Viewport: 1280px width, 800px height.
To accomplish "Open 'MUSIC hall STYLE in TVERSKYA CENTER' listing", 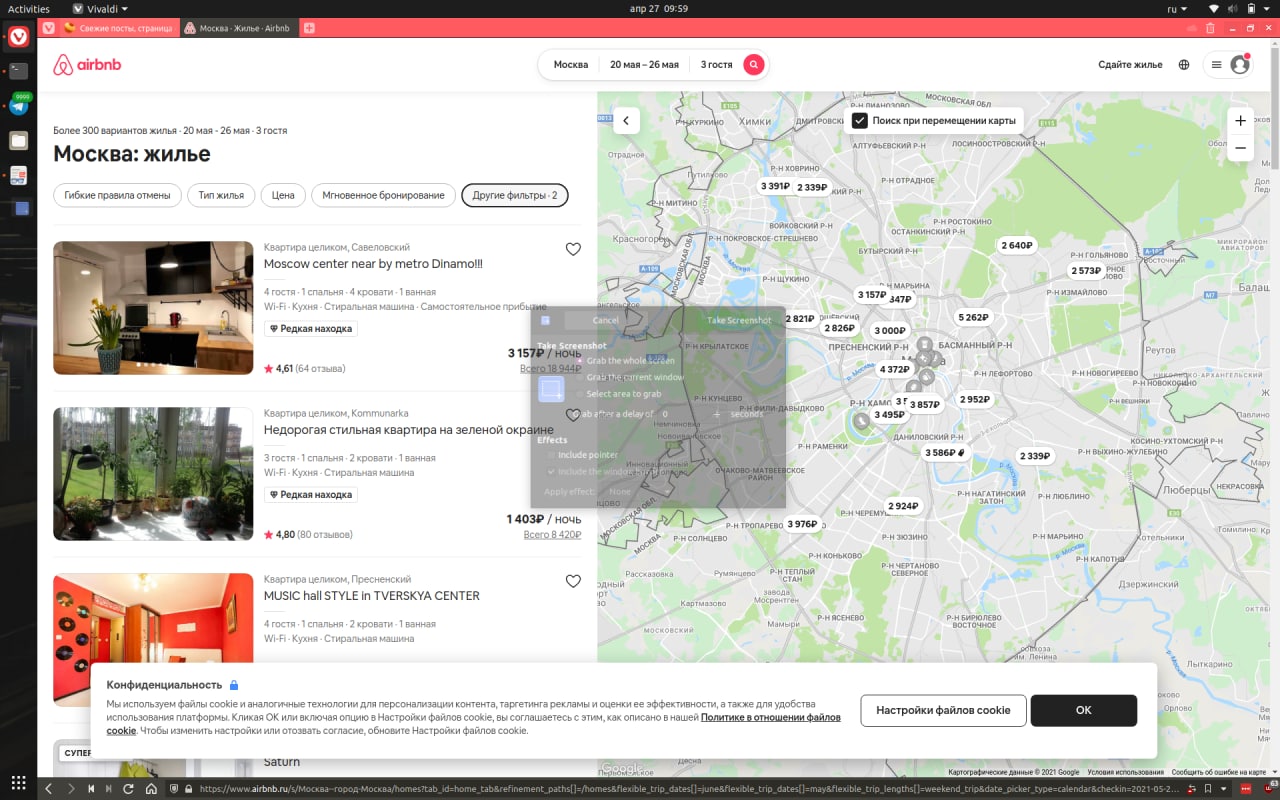I will 372,596.
